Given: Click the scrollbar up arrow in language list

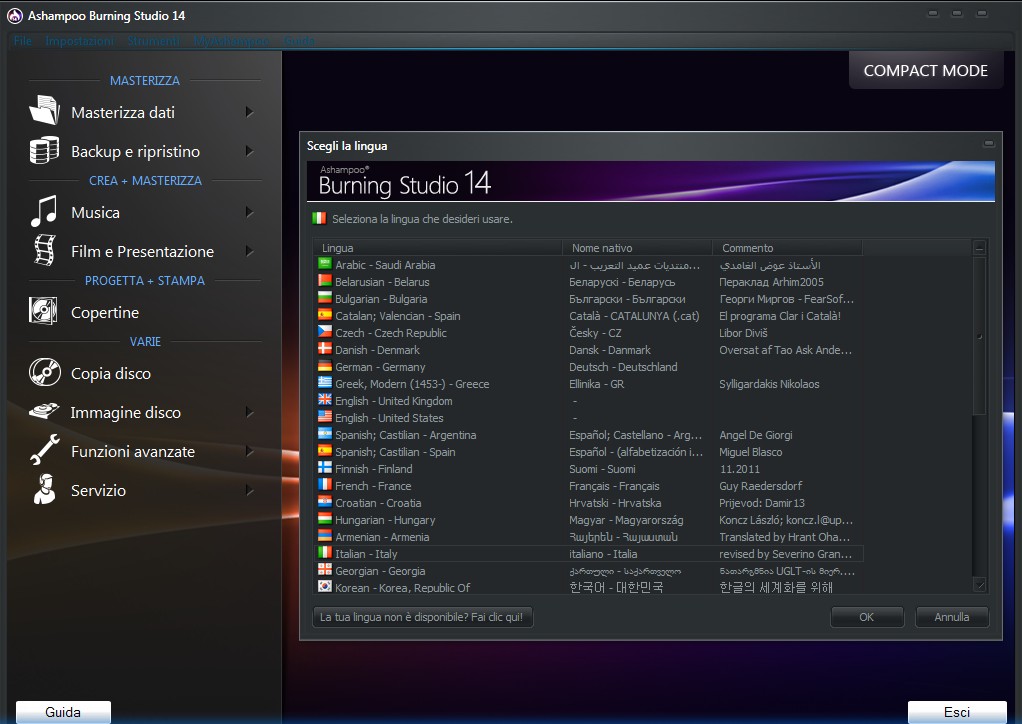Looking at the screenshot, I should click(979, 248).
